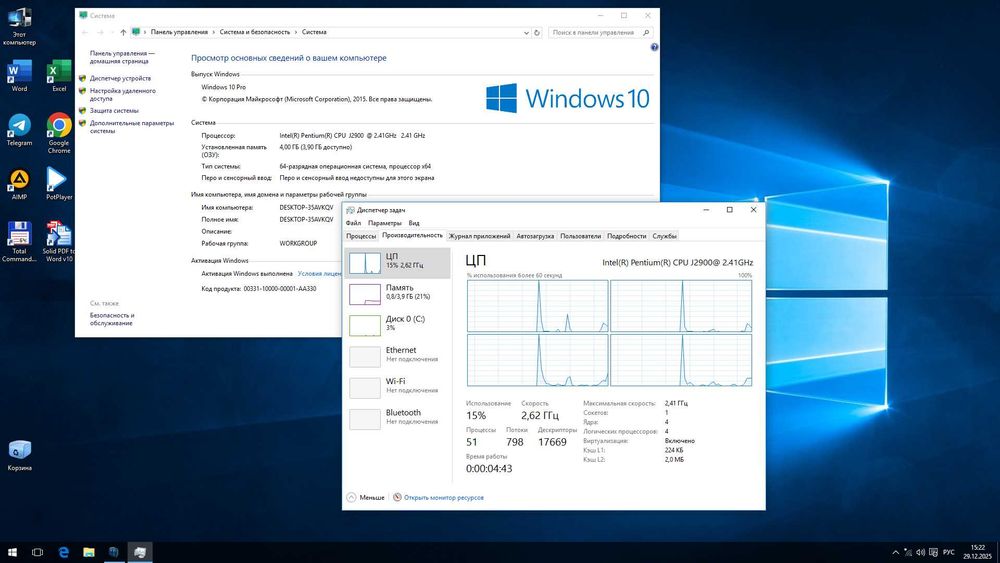Click the uptime value 0:00:04:43
Image resolution: width=1000 pixels, height=563 pixels.
pyautogui.click(x=489, y=469)
